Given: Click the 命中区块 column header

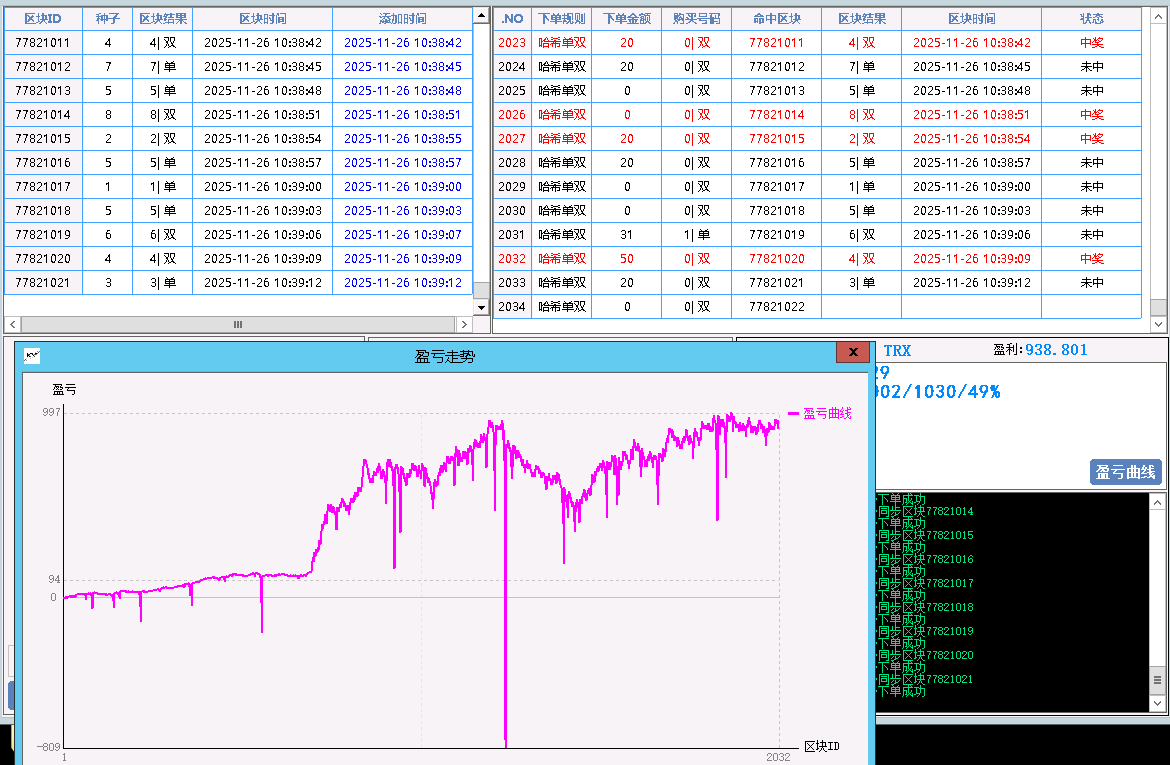Looking at the screenshot, I should [776, 19].
